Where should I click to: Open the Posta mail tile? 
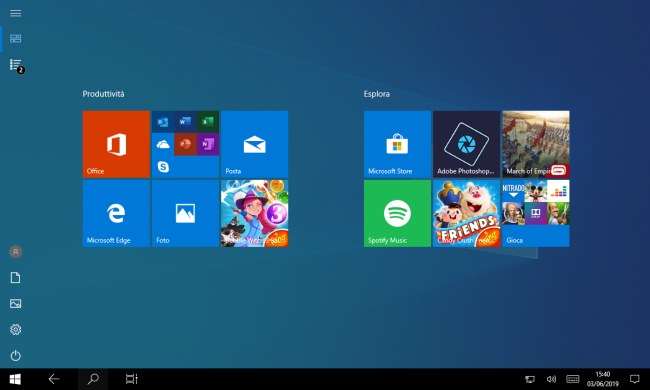point(255,144)
